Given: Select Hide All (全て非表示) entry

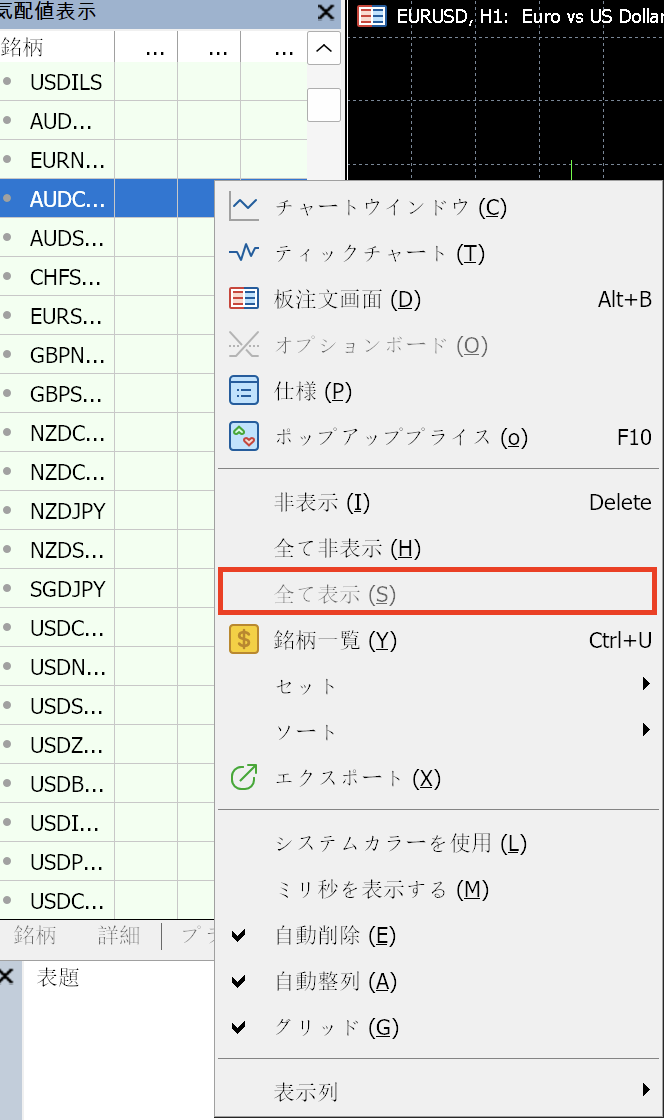Looking at the screenshot, I should (x=347, y=548).
